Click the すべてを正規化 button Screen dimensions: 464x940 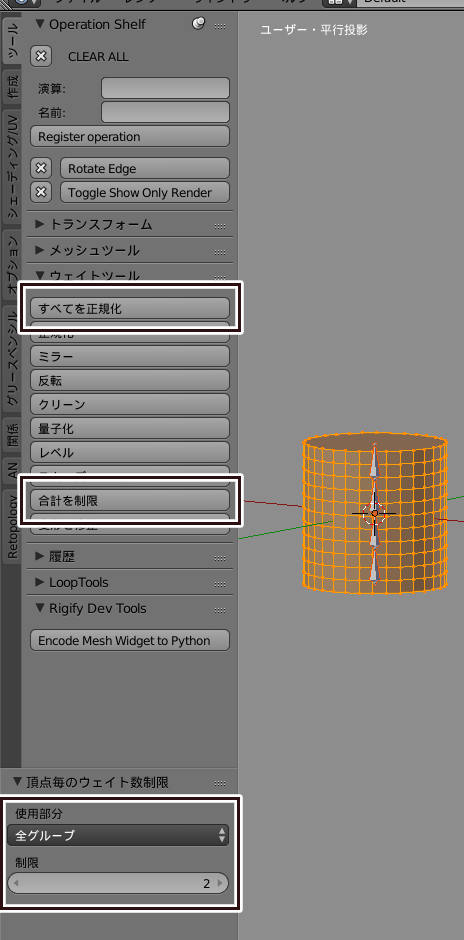point(130,309)
